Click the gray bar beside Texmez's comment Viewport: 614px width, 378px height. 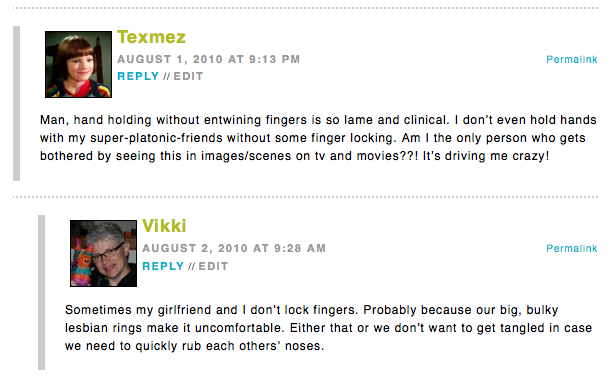coord(16,103)
